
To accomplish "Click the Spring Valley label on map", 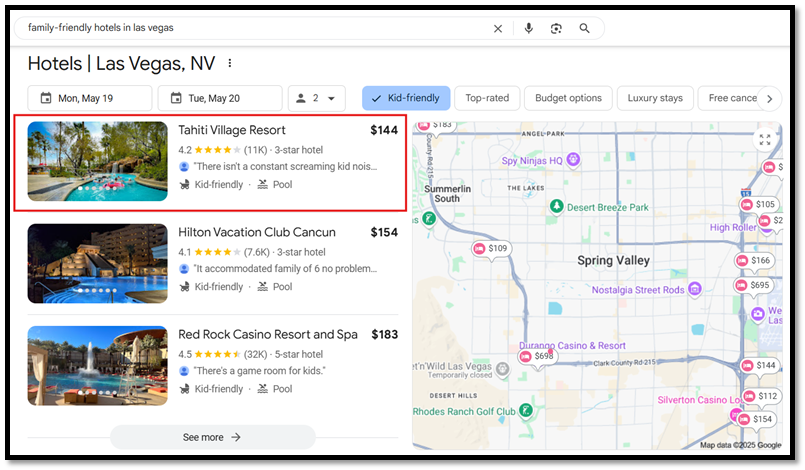I will (614, 260).
